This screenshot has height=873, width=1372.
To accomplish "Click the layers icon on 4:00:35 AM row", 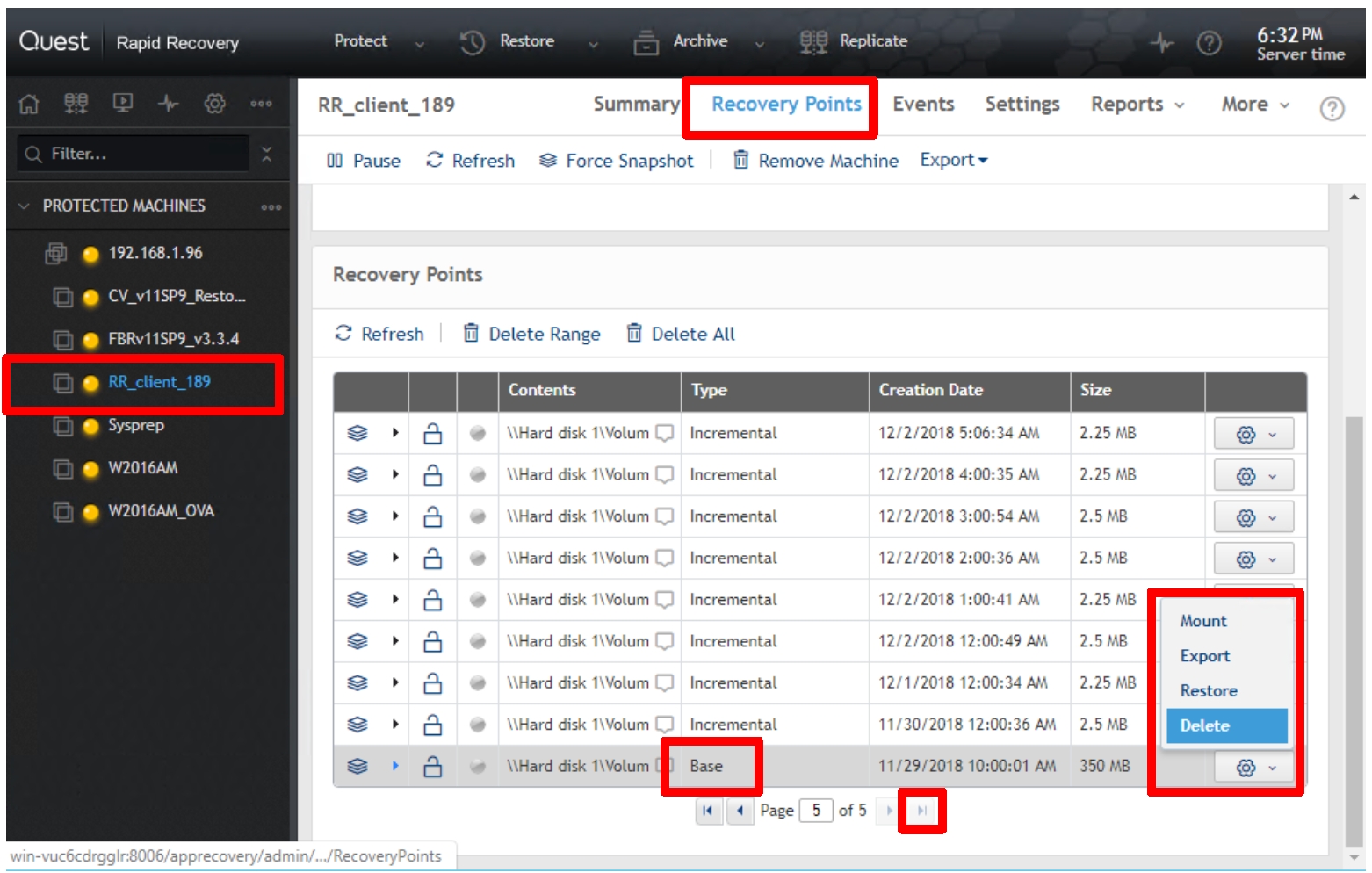I will click(357, 475).
